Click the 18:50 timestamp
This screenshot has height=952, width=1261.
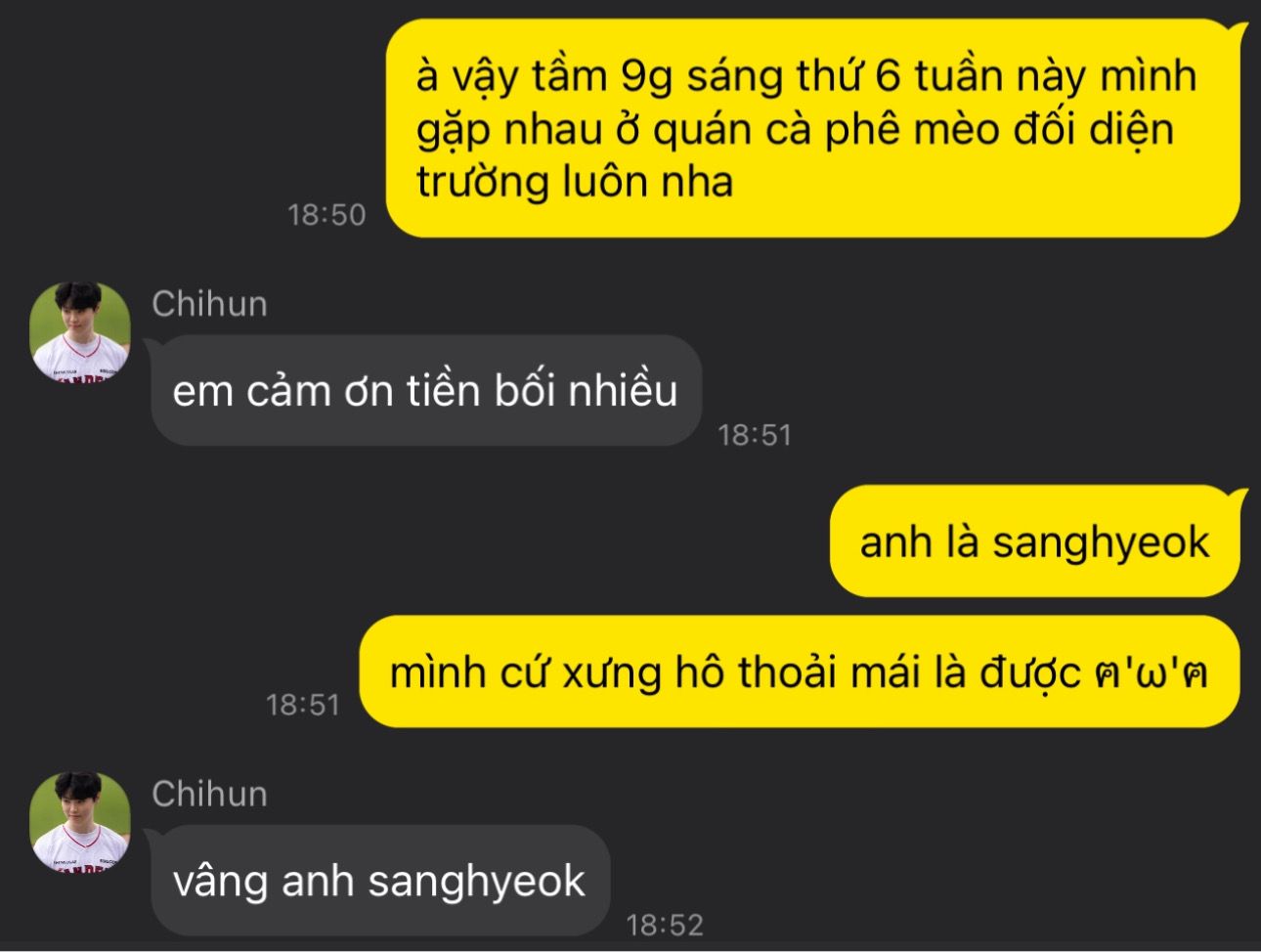pyautogui.click(x=326, y=215)
